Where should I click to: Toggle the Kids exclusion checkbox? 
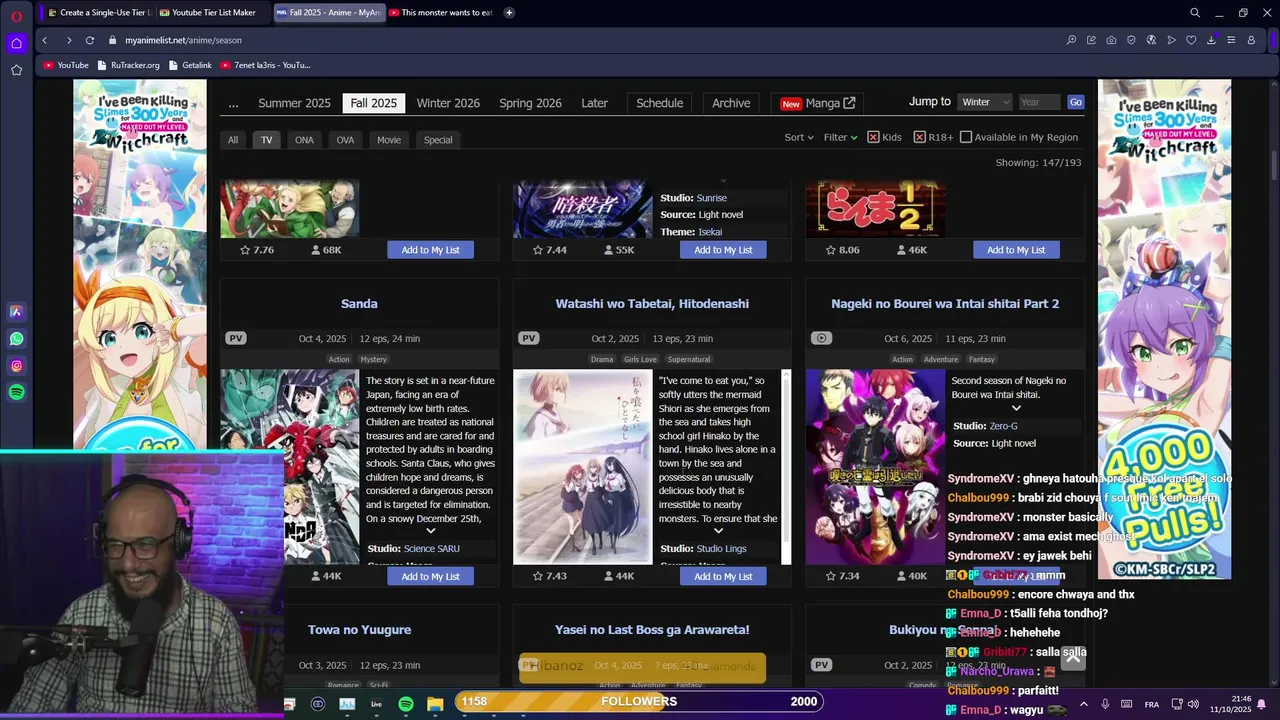pyautogui.click(x=873, y=137)
